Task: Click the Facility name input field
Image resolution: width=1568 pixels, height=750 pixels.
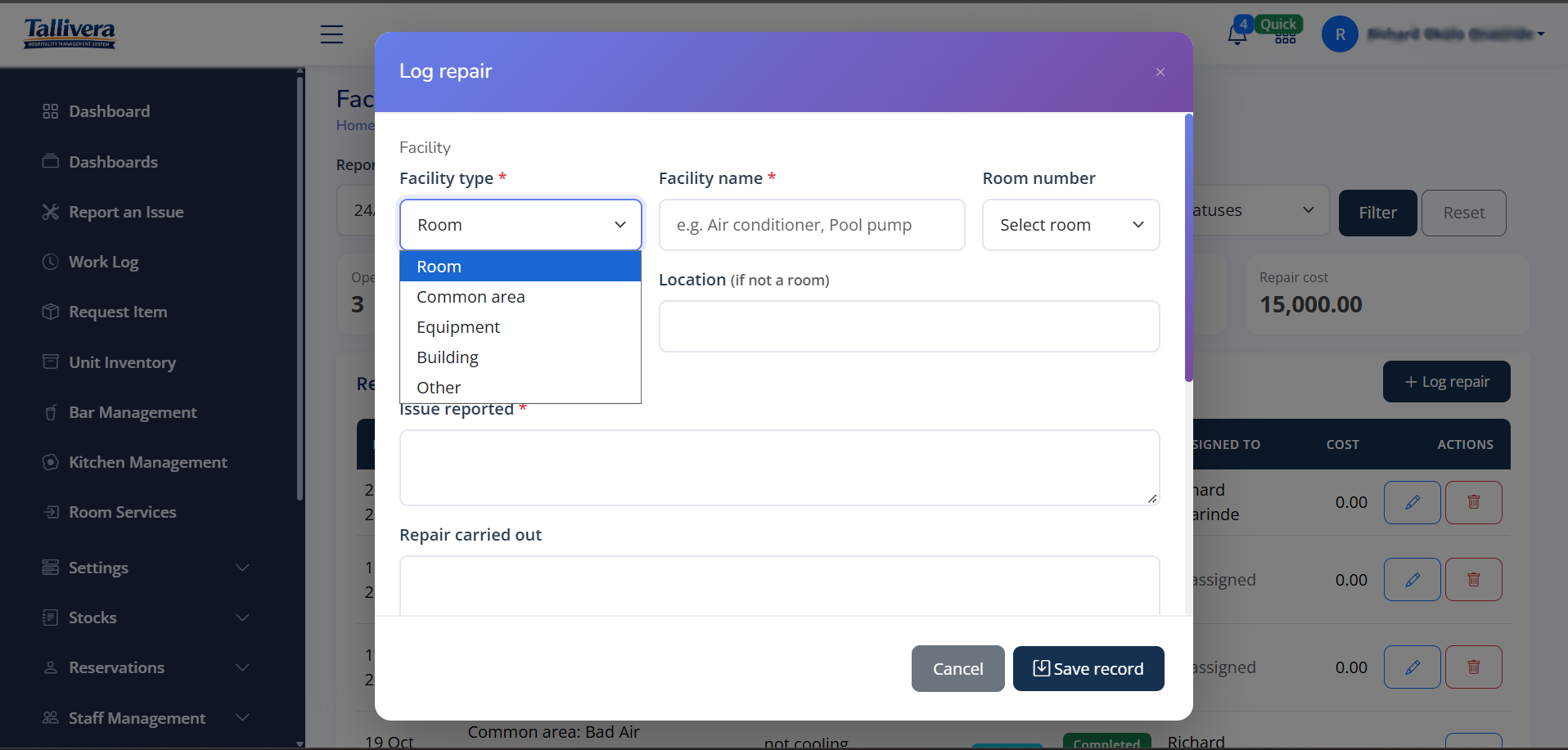Action: [x=812, y=225]
